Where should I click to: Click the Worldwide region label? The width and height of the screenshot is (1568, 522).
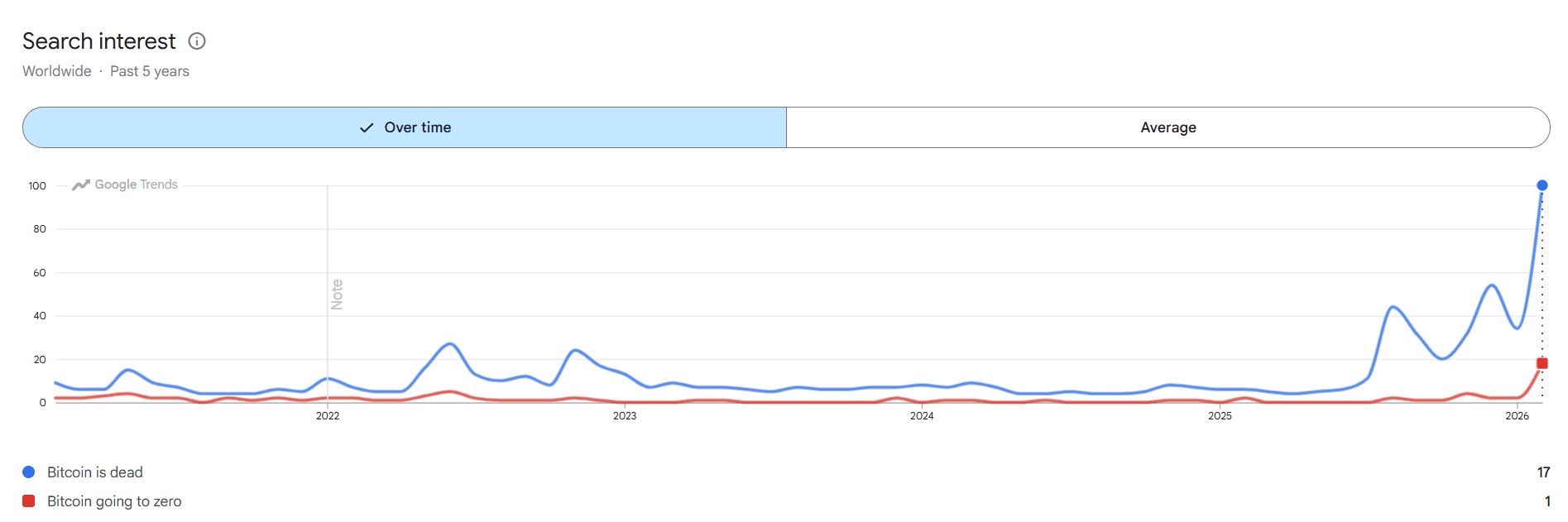(x=56, y=71)
